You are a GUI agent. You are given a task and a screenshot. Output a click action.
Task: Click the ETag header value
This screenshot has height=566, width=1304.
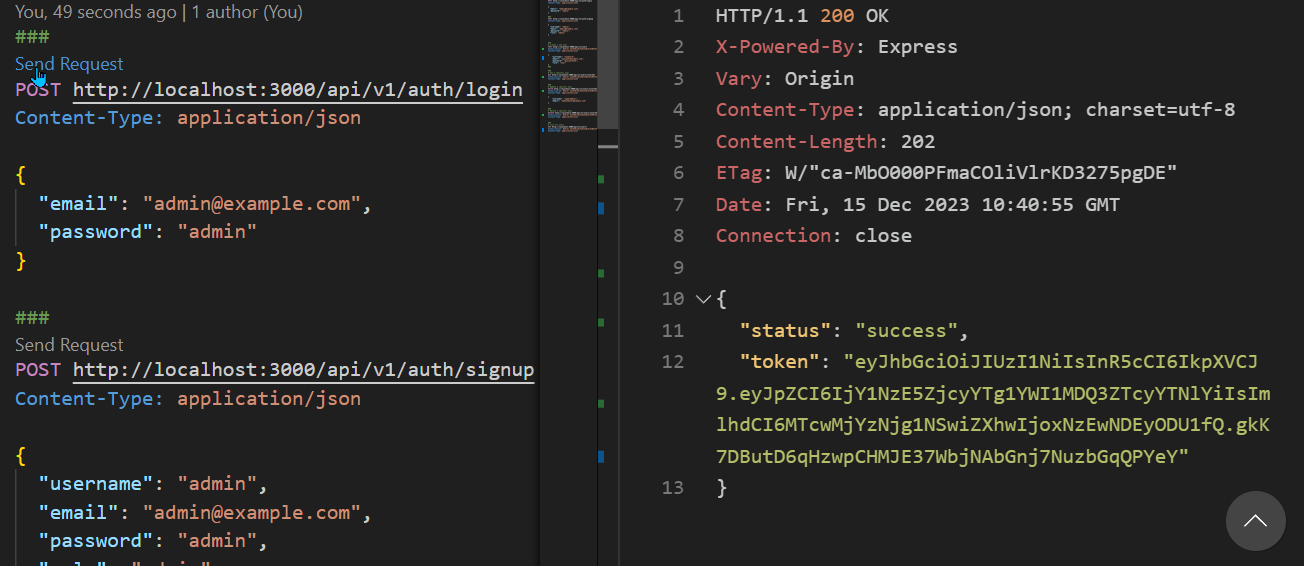coord(970,173)
